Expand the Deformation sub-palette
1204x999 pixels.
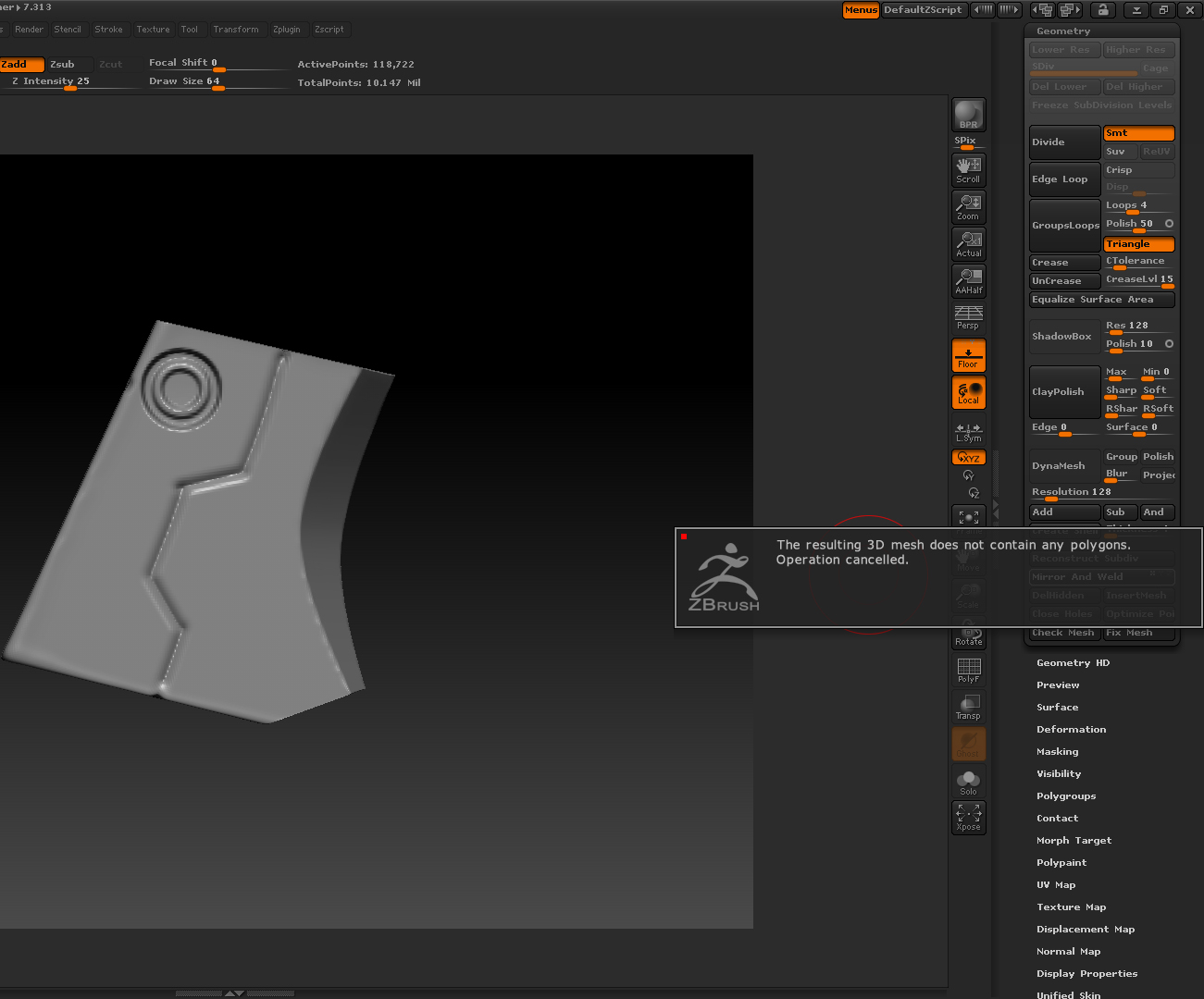1071,730
